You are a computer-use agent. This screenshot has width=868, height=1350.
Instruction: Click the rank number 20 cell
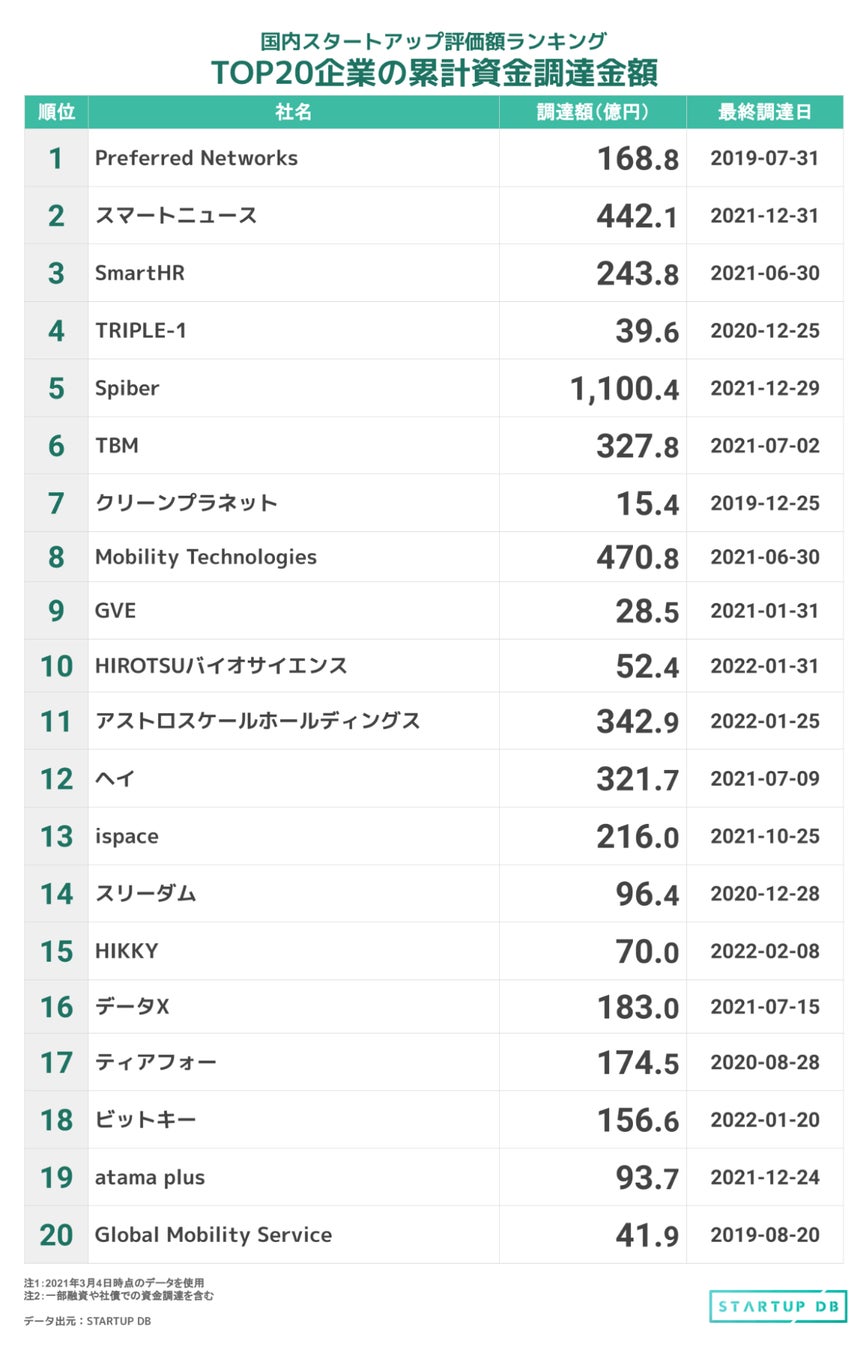tap(56, 1235)
